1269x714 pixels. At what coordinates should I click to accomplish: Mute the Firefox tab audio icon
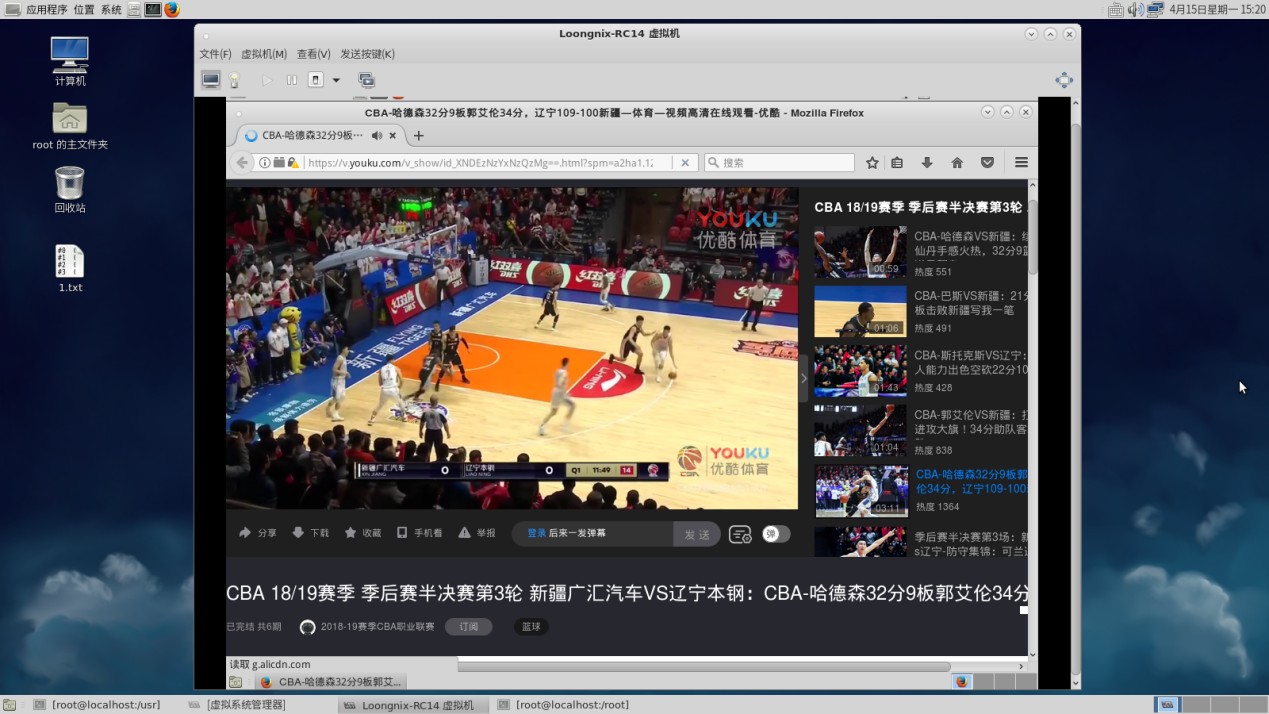pos(376,135)
